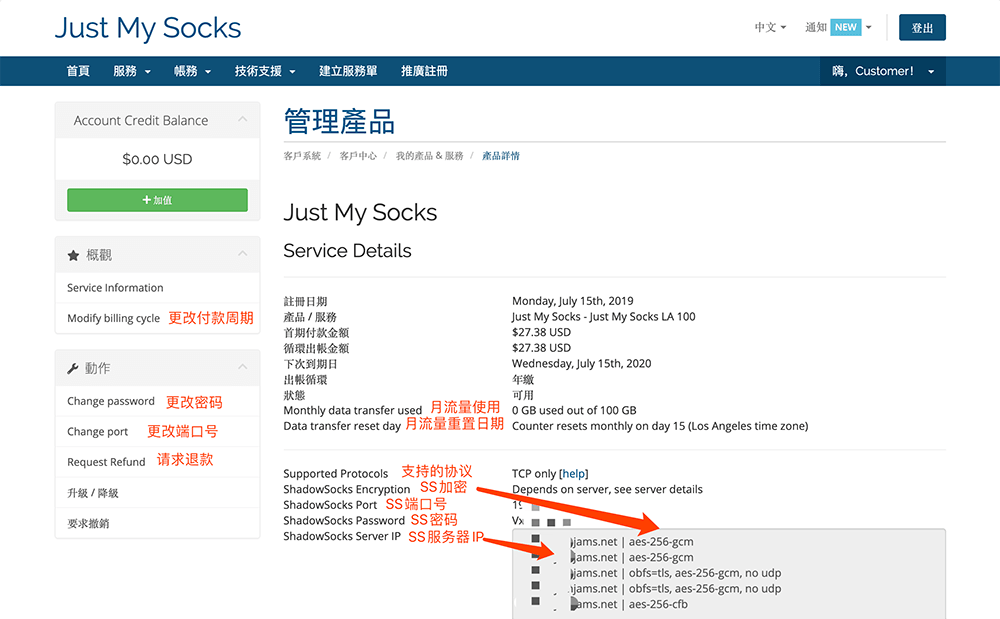The height and width of the screenshot is (619, 1000).
Task: Click 0 GB used out of 100 GB
Action: click(574, 411)
